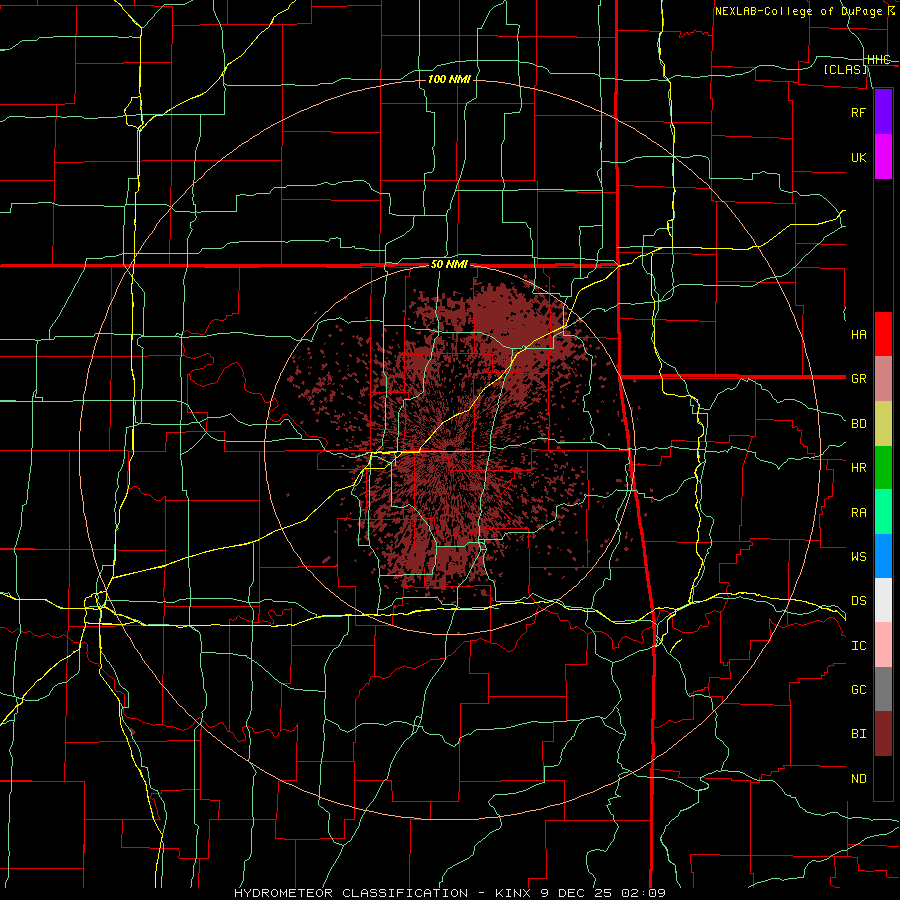Click the 'UK' legend label
The width and height of the screenshot is (900, 900).
pos(858,157)
